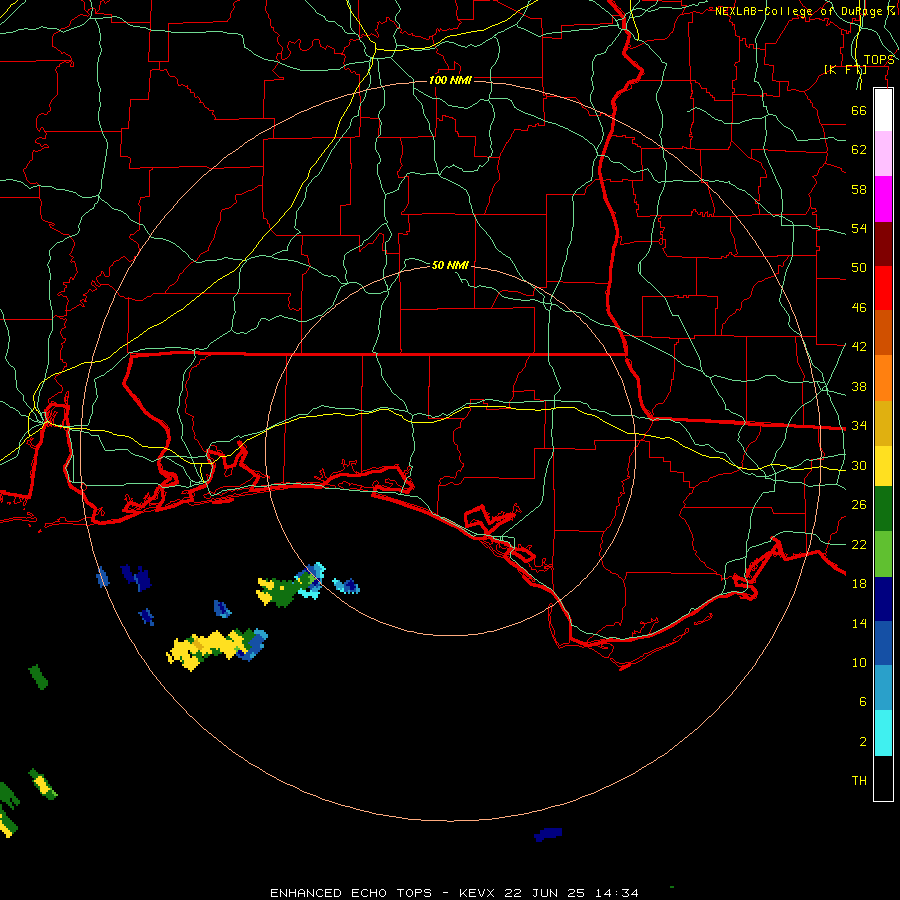
Task: Click the '34' legend value
Action: [x=859, y=426]
